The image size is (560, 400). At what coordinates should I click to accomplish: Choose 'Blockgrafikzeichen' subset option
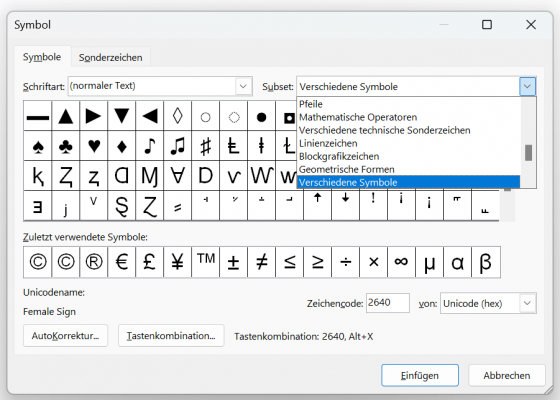tap(408, 156)
